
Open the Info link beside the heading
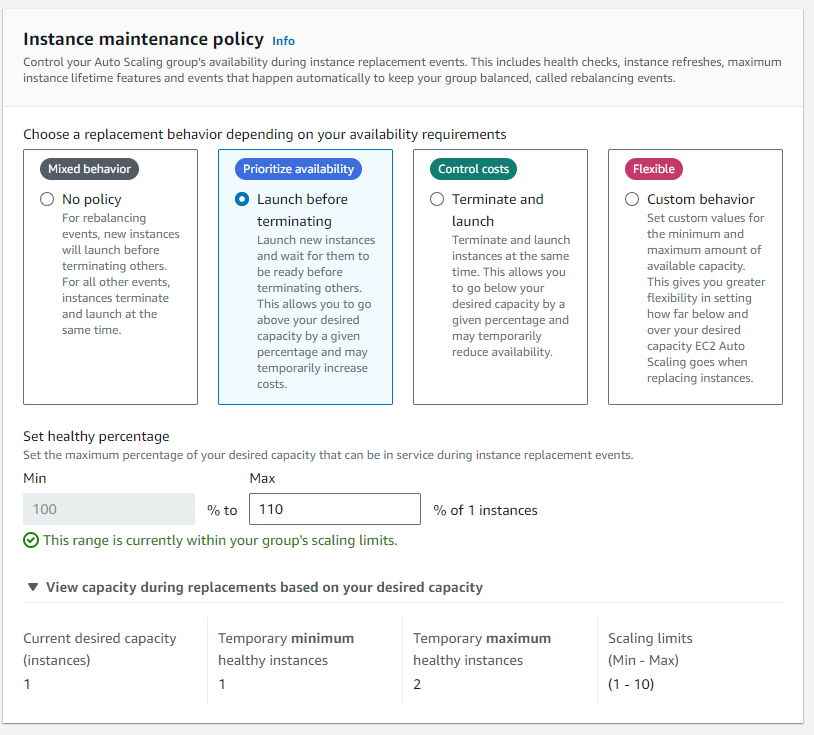coord(283,41)
